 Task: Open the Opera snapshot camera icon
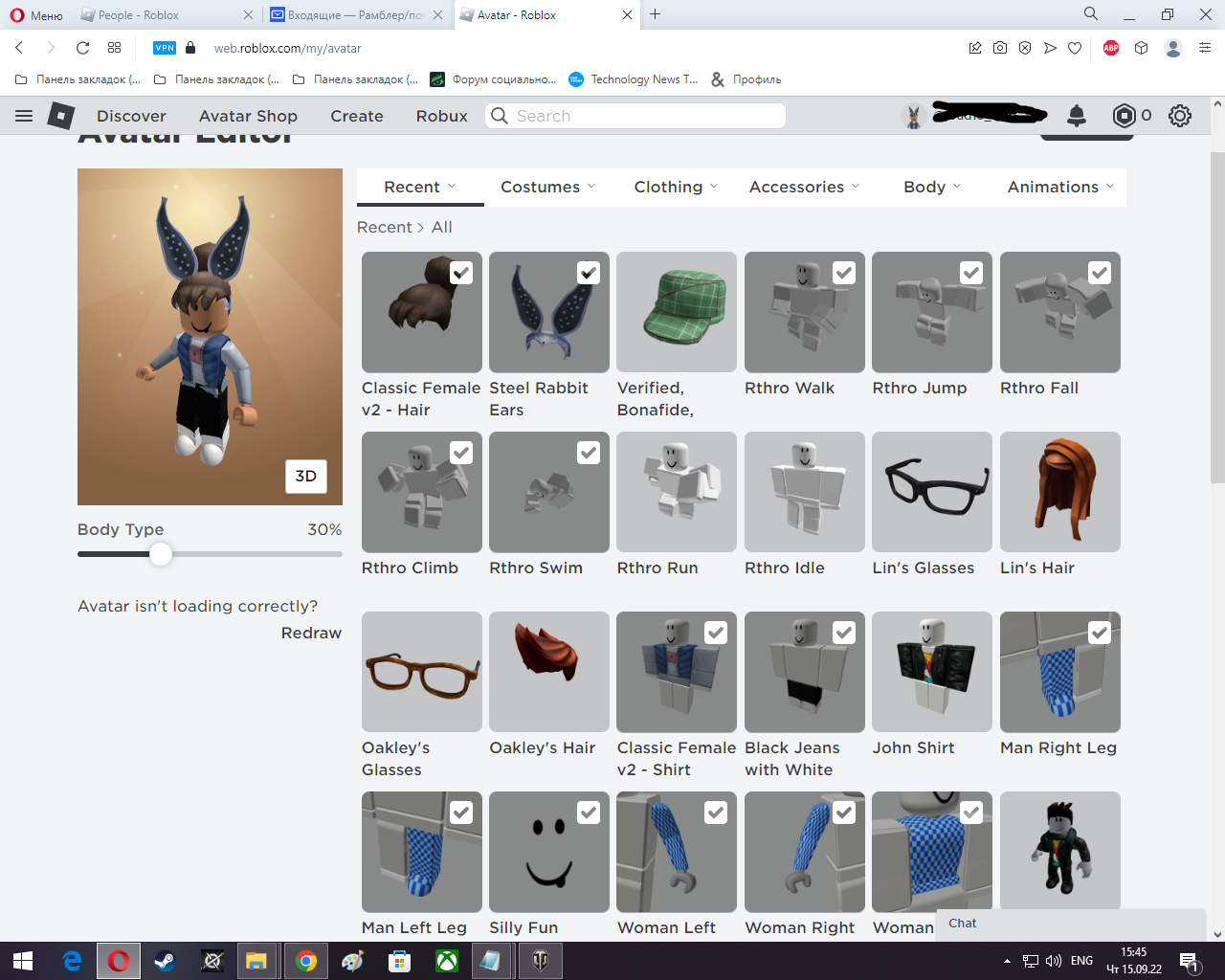pos(1000,48)
